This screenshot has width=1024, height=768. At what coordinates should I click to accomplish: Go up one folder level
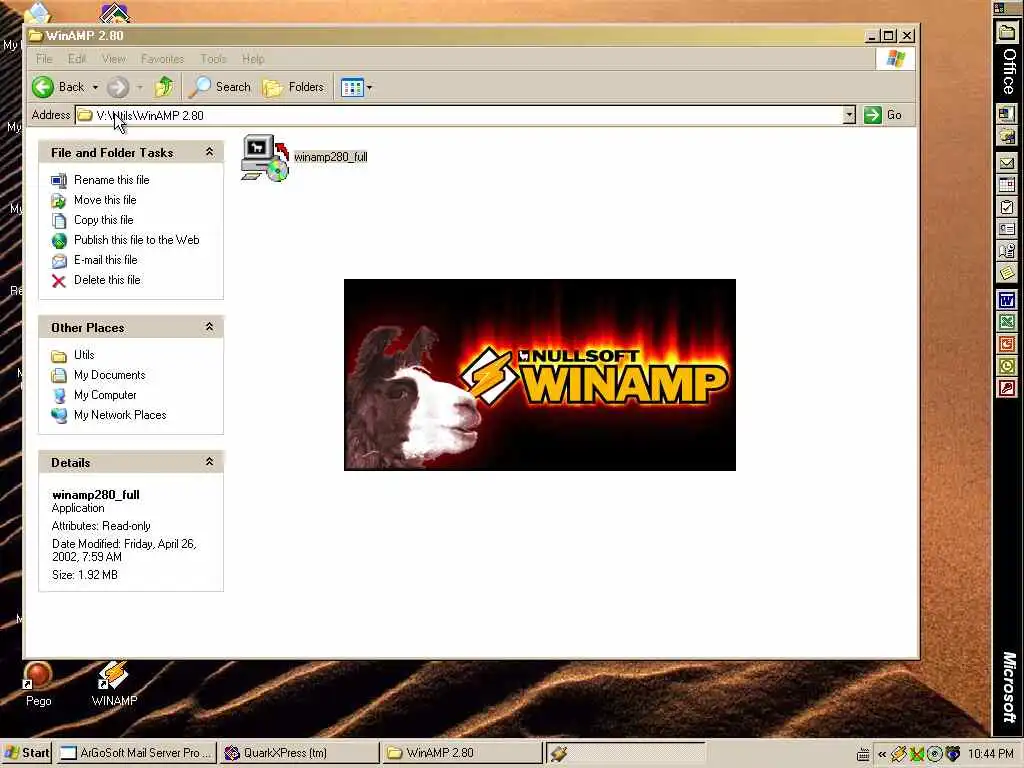164,87
